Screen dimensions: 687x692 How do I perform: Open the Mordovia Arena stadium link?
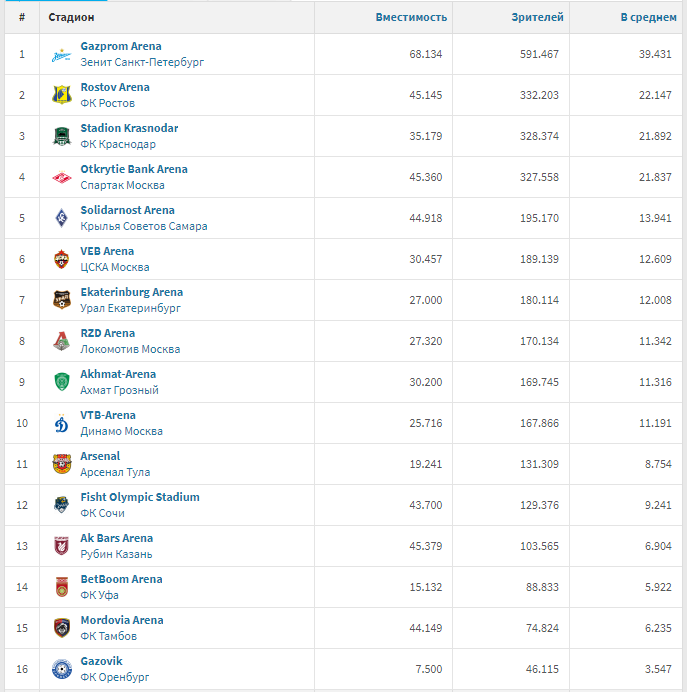click(122, 621)
